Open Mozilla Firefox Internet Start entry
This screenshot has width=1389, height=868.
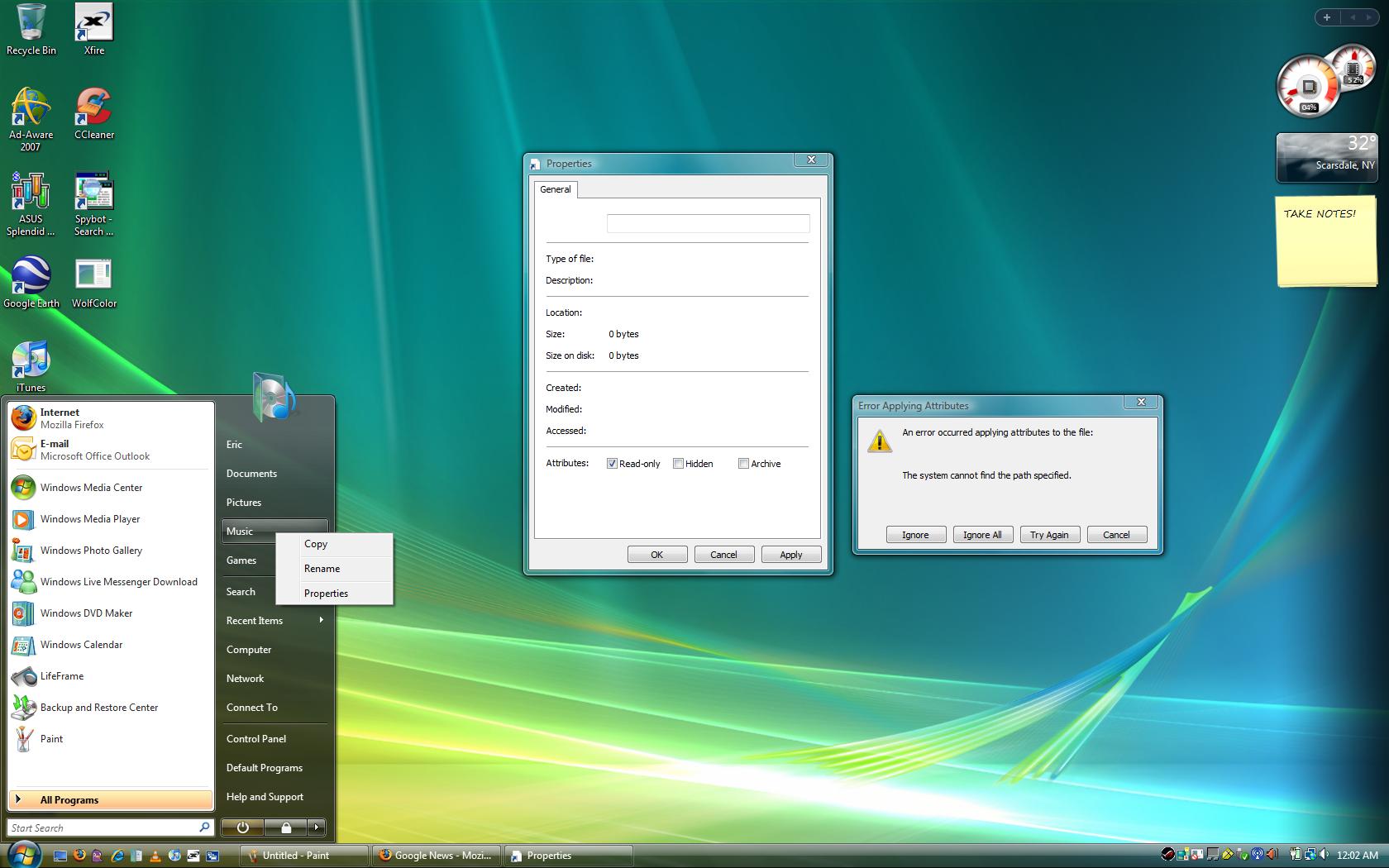point(111,418)
